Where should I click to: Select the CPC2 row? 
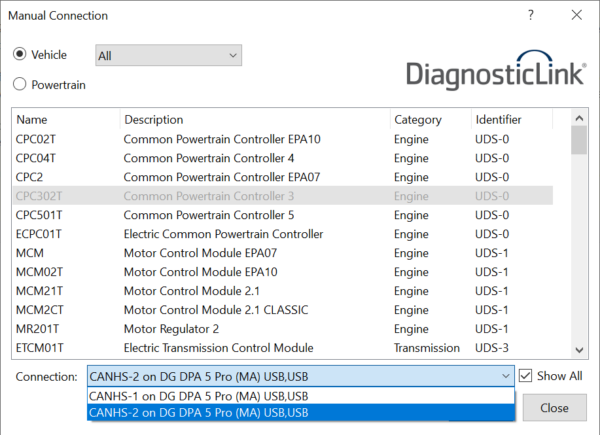coord(283,177)
